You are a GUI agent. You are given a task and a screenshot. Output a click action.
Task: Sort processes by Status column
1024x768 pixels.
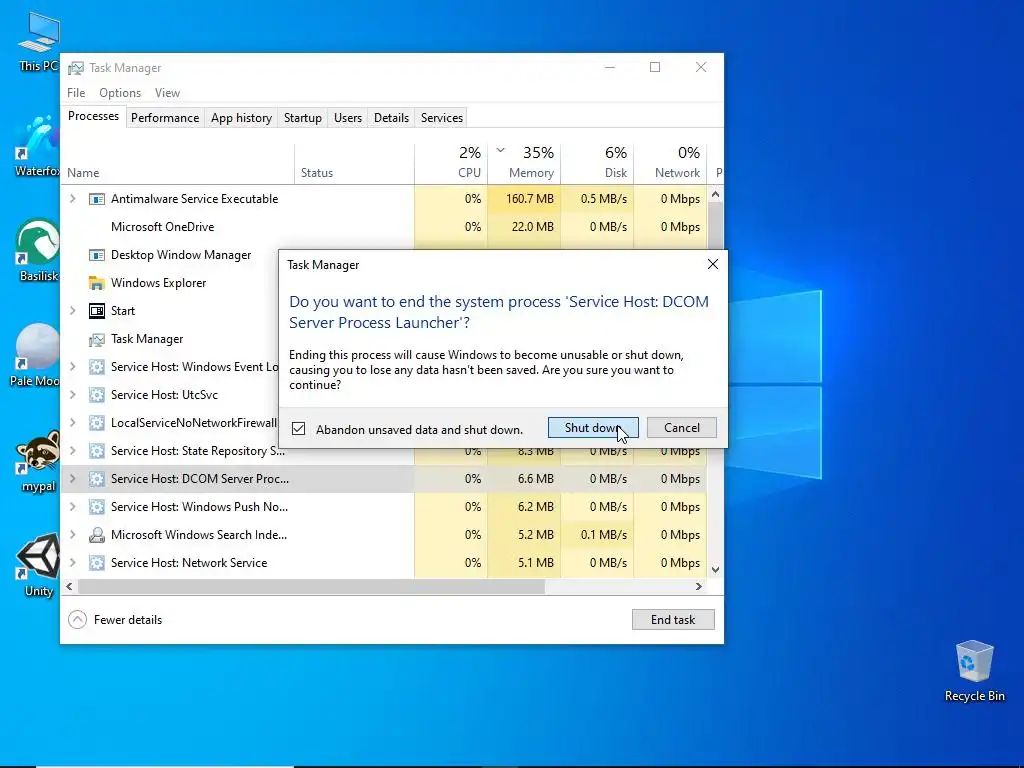pyautogui.click(x=355, y=164)
